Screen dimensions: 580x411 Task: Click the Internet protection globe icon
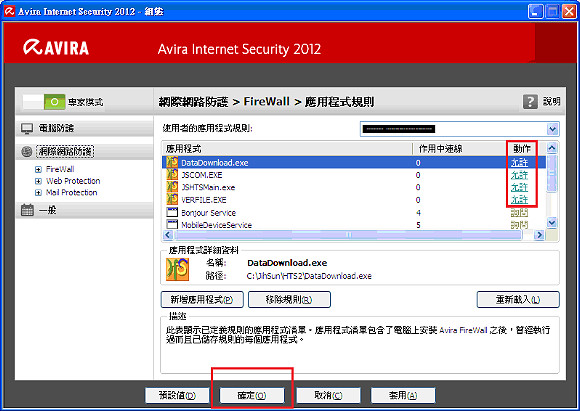[x=27, y=152]
